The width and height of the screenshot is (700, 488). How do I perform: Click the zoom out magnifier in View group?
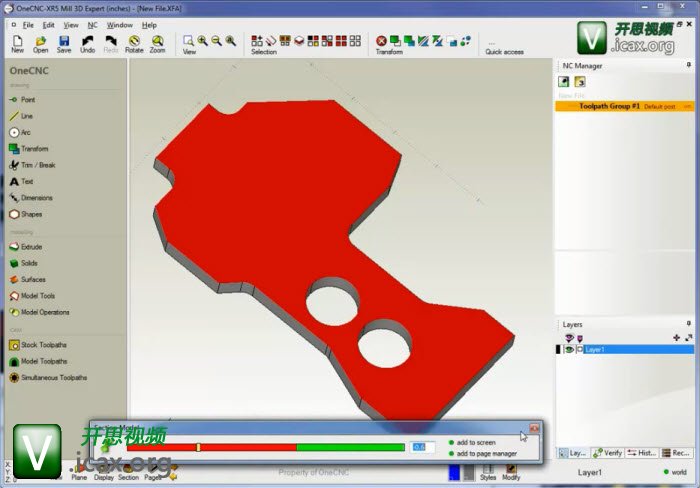point(217,41)
